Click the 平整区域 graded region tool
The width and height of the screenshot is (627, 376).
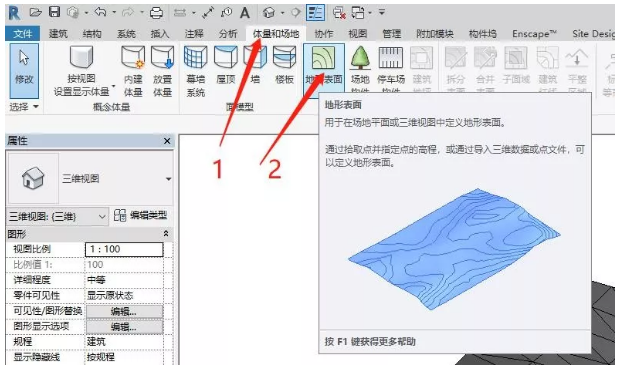click(x=577, y=69)
